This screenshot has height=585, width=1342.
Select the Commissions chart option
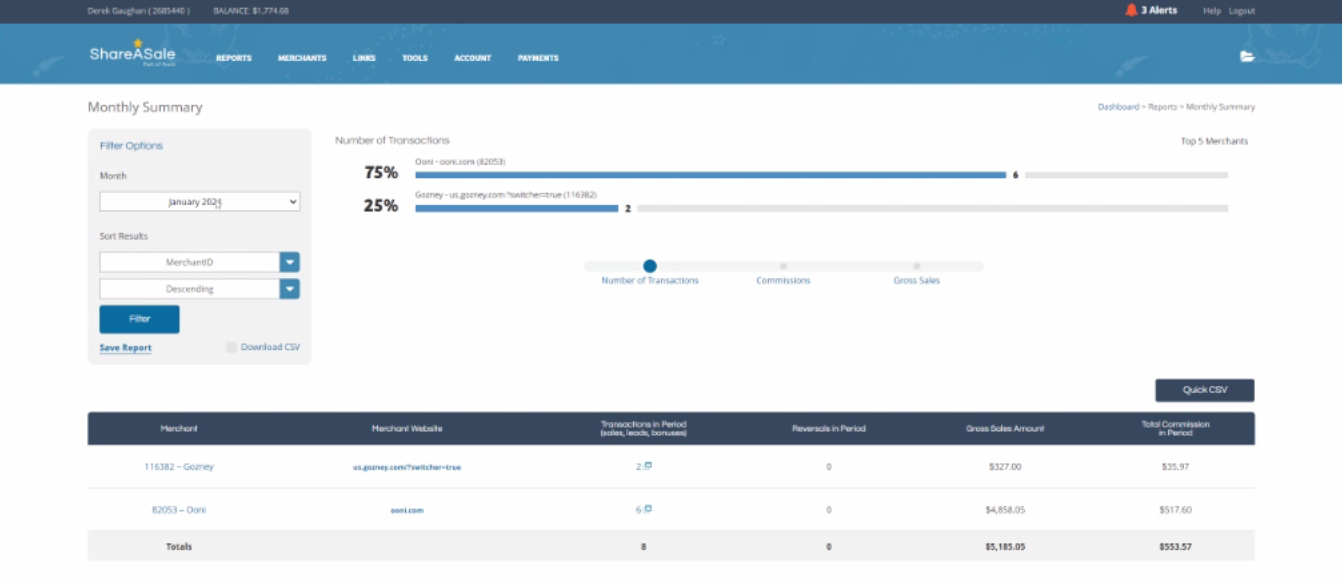tap(783, 266)
